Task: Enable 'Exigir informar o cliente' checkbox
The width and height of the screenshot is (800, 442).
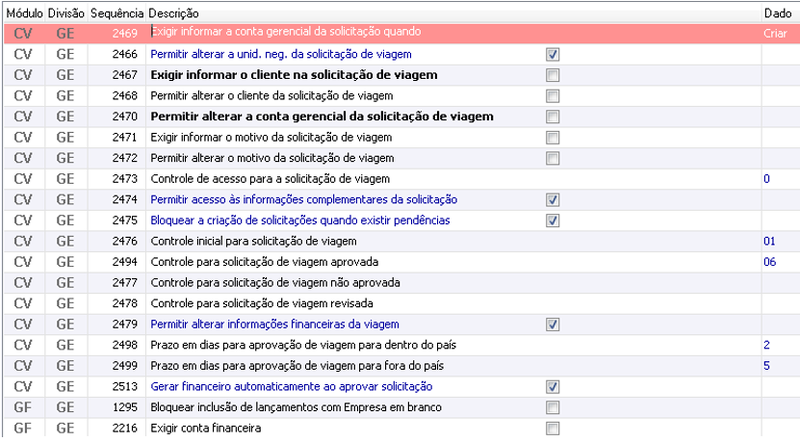Action: click(x=553, y=75)
